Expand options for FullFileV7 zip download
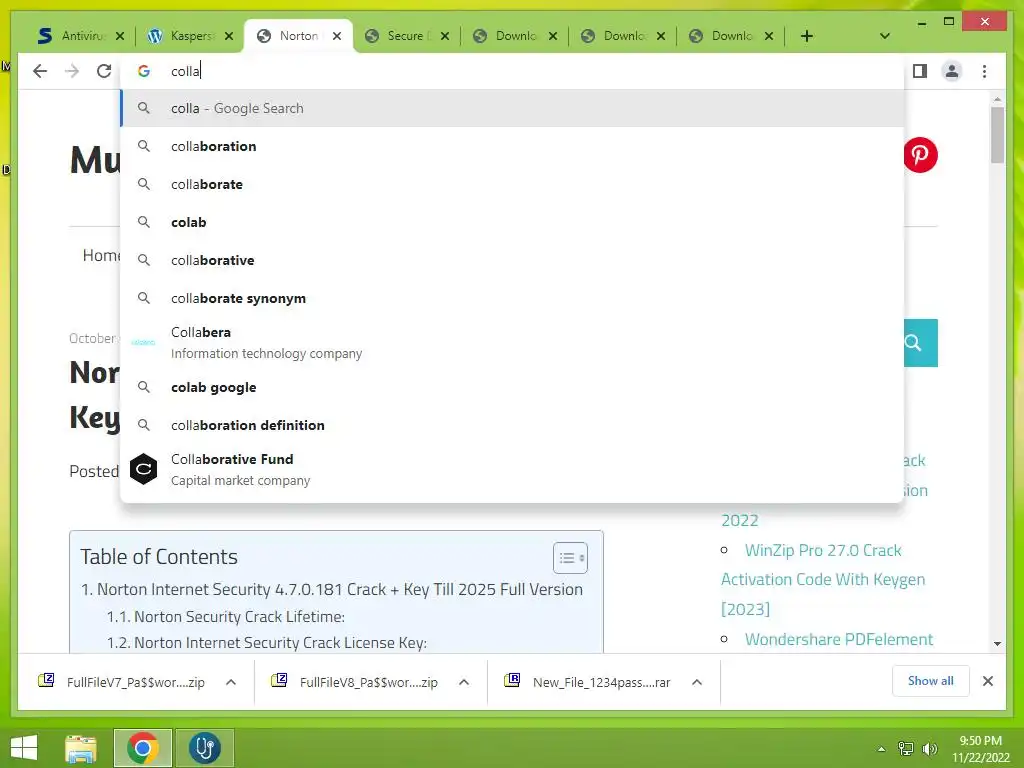Screen dimensions: 1024x768 tap(231, 682)
